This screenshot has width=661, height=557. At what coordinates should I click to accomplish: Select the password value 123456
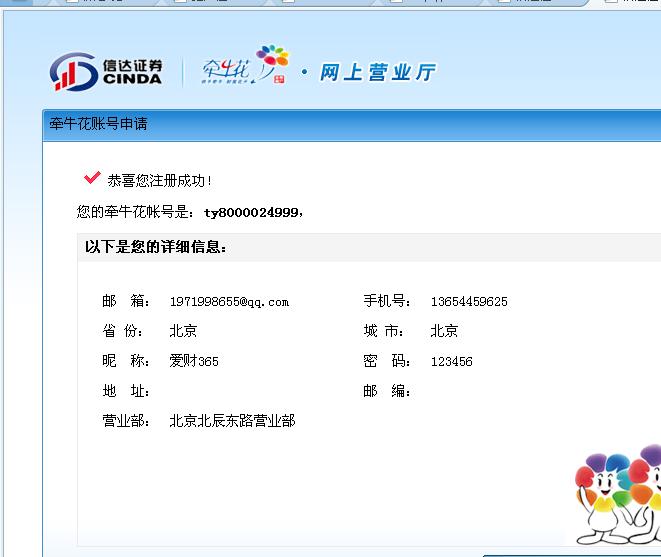(x=451, y=361)
